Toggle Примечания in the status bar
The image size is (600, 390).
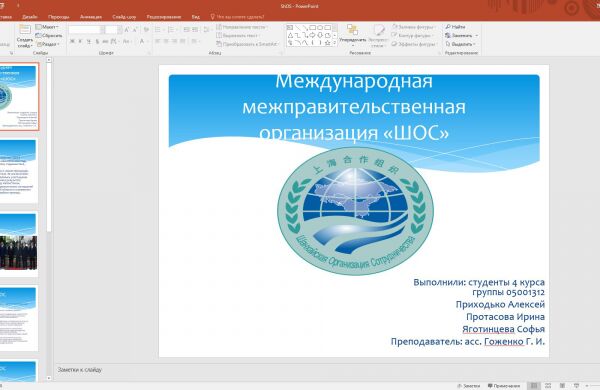(504, 386)
